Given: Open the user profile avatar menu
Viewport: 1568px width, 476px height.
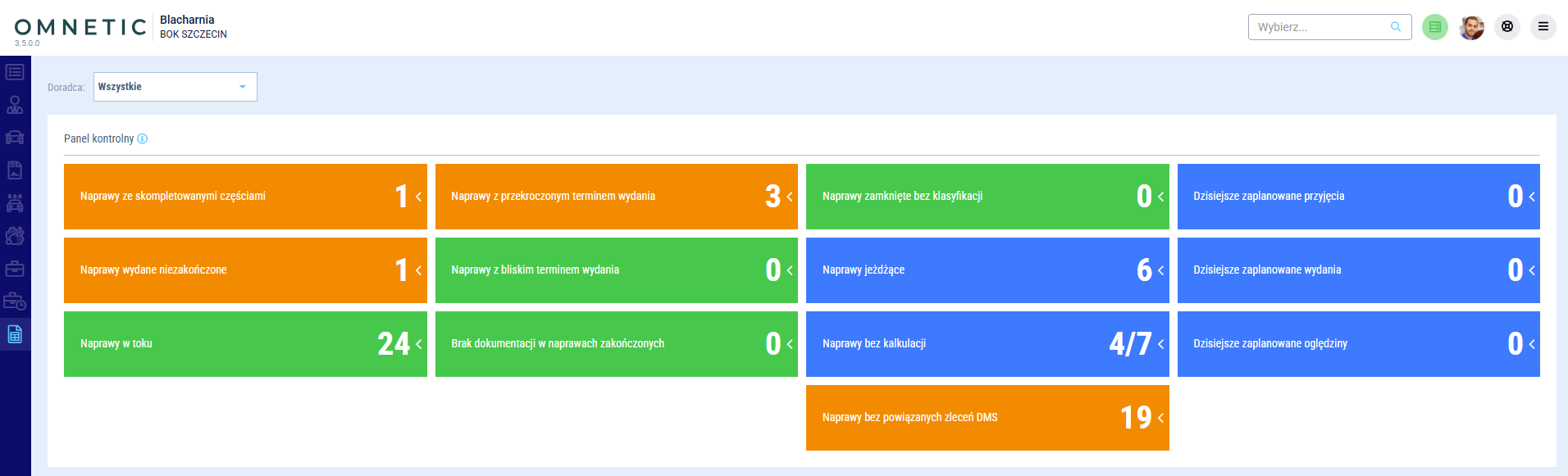Looking at the screenshot, I should click(x=1471, y=27).
